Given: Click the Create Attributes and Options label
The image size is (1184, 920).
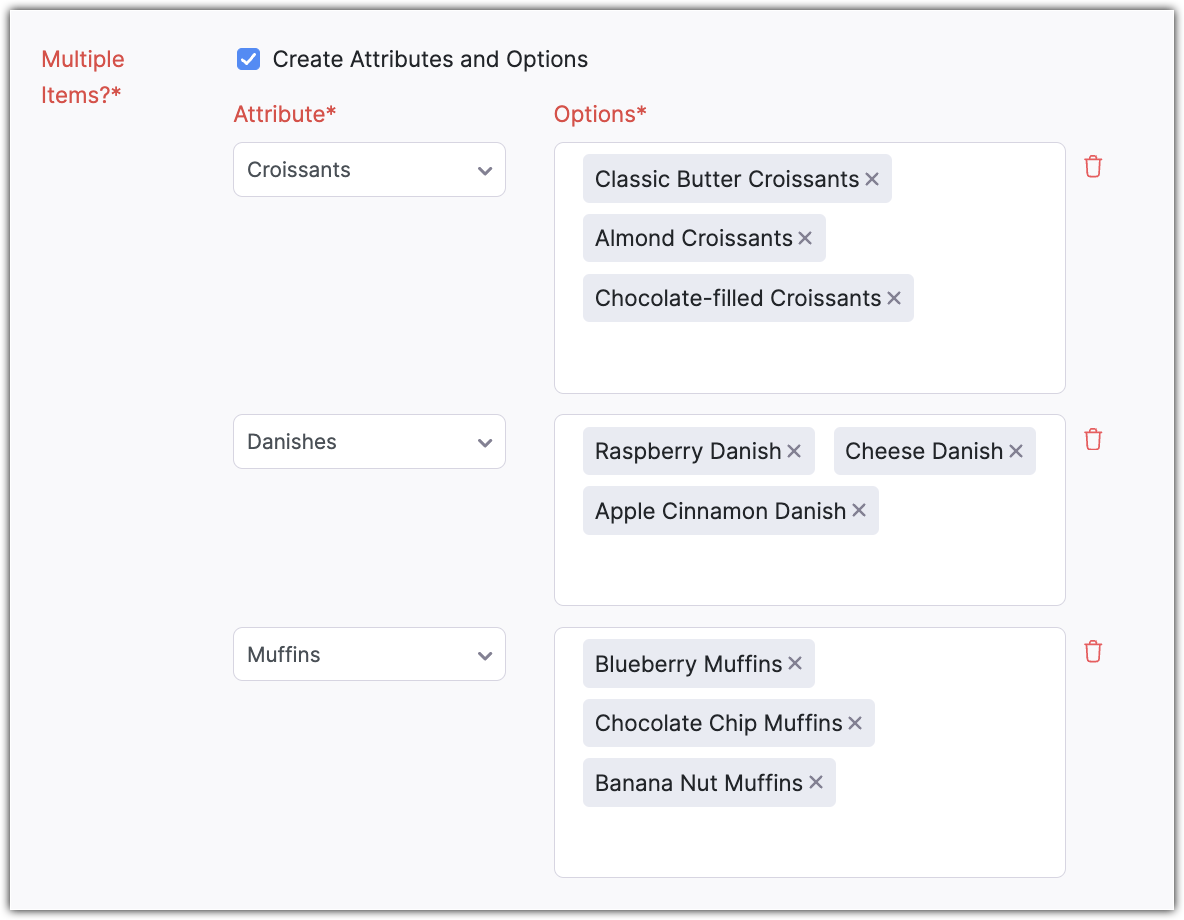Looking at the screenshot, I should point(430,60).
